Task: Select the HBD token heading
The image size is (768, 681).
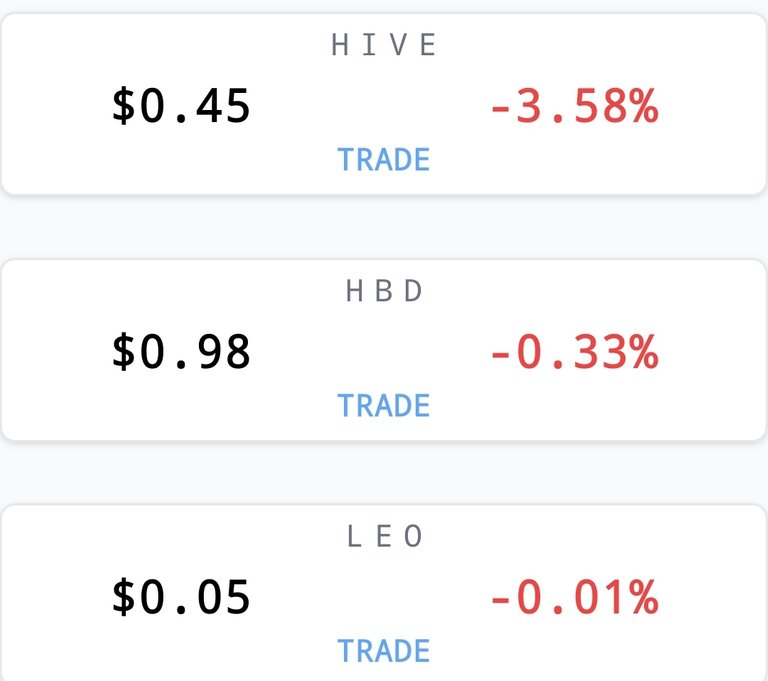Action: click(384, 291)
